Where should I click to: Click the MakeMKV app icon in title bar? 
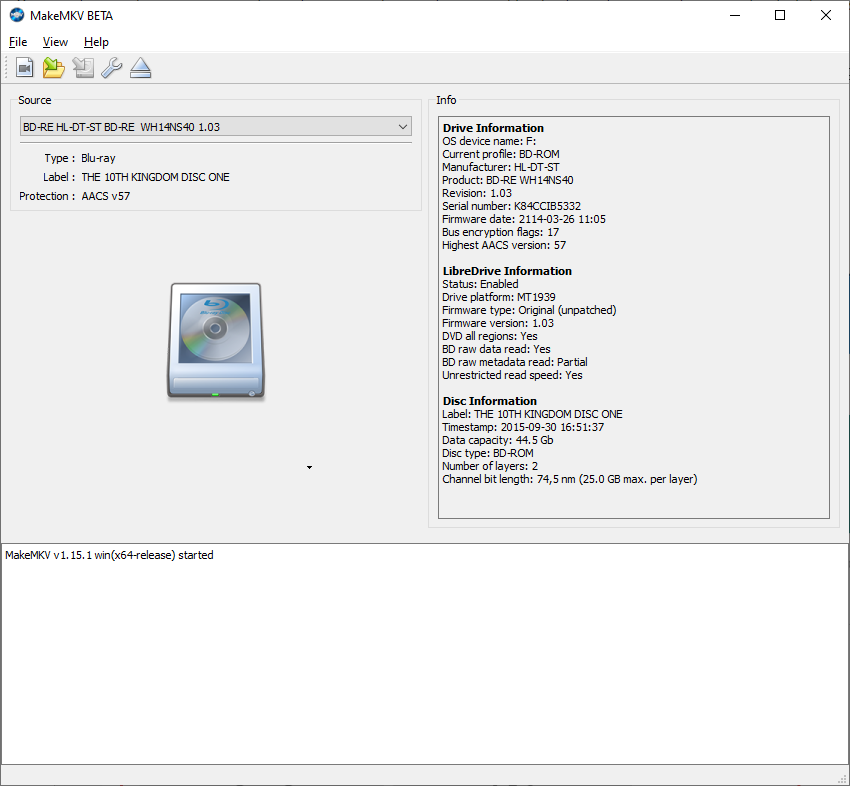17,15
